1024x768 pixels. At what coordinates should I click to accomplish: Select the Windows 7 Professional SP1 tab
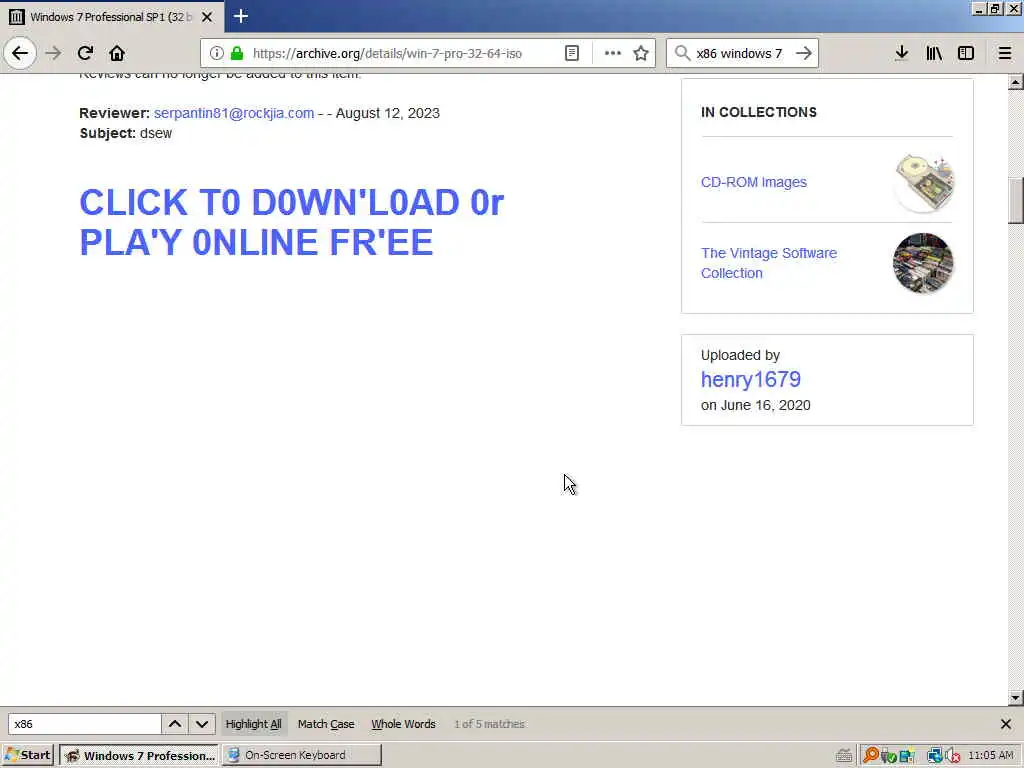coord(112,17)
